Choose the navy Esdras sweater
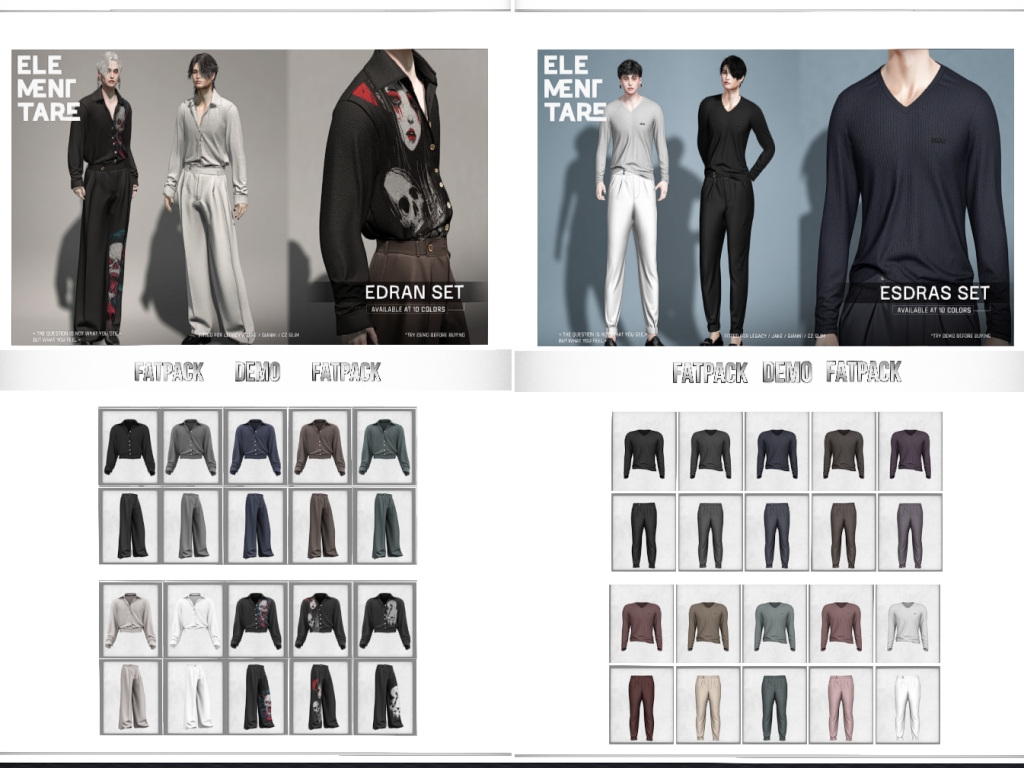Image resolution: width=1024 pixels, height=768 pixels. tap(776, 452)
